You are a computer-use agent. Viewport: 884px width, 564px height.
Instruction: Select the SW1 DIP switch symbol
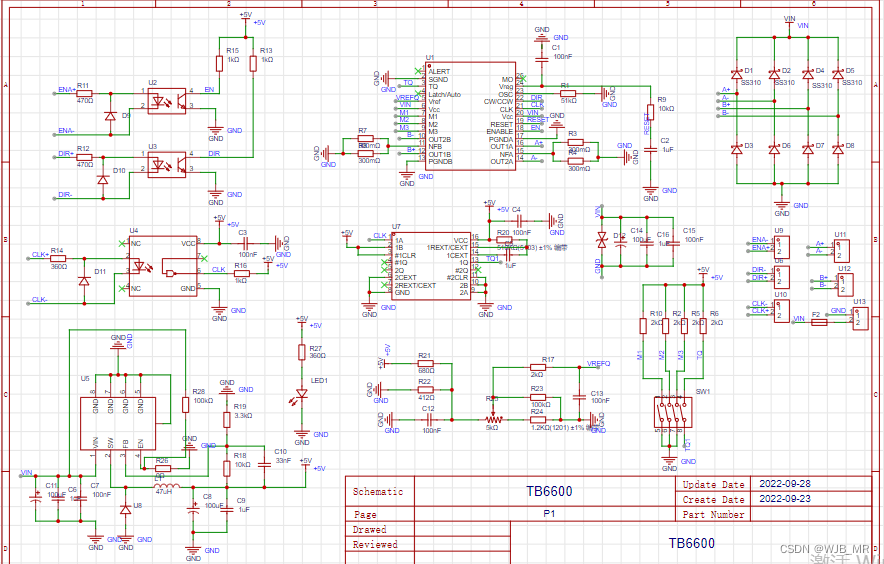pyautogui.click(x=673, y=412)
